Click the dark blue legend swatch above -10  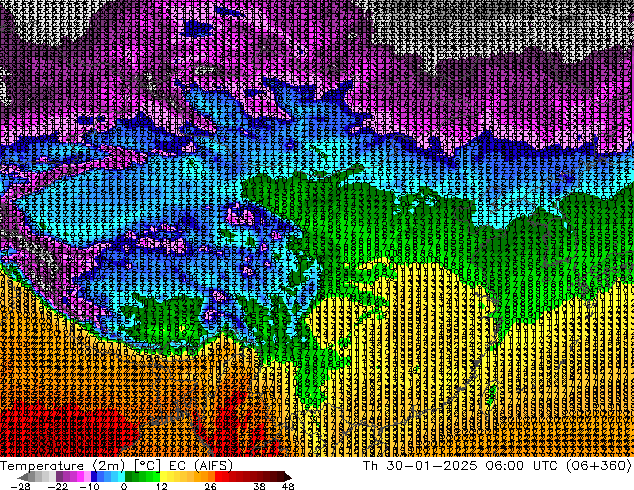point(94,477)
